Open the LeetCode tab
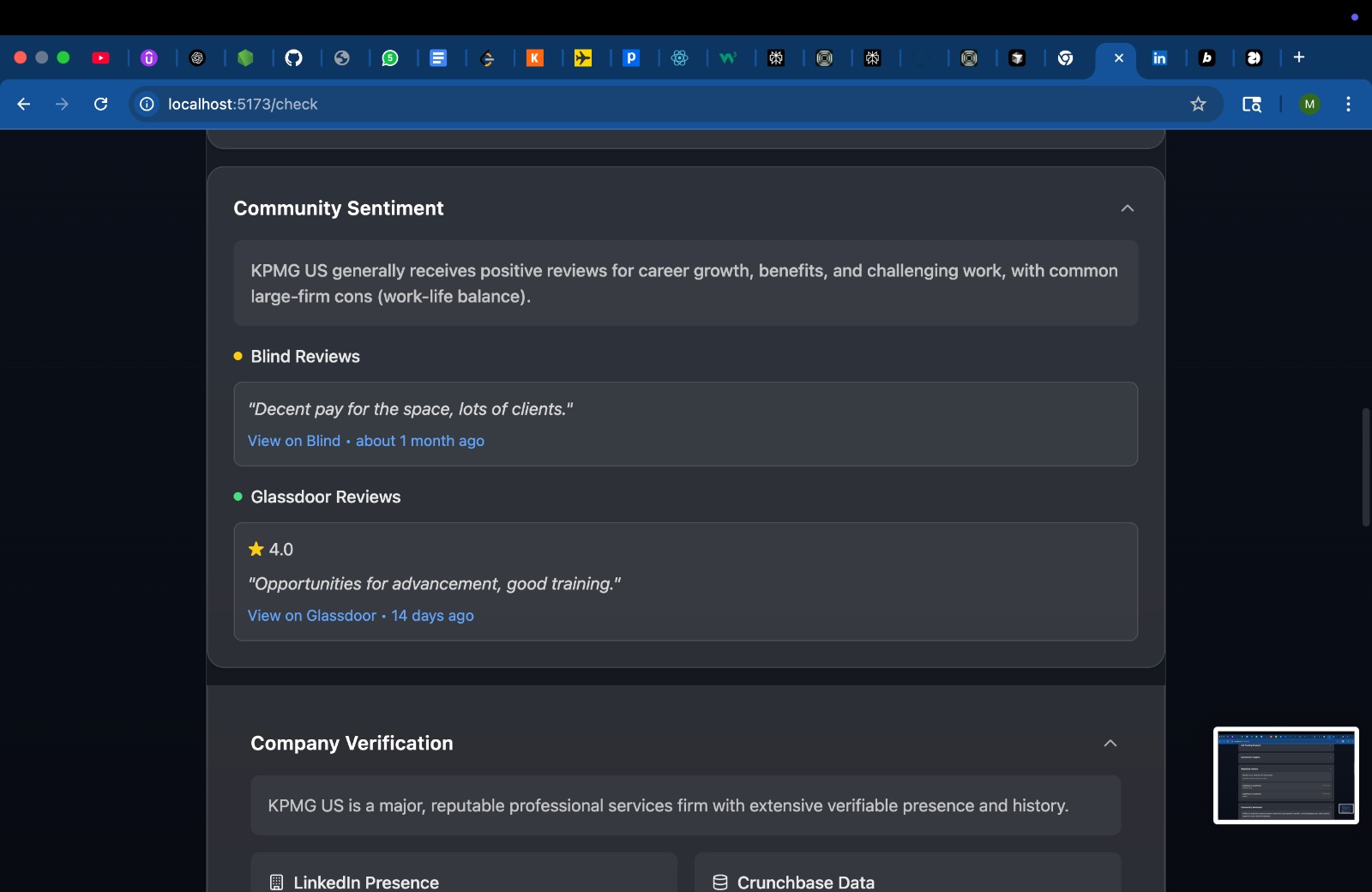This screenshot has width=1372, height=892. pos(487,57)
